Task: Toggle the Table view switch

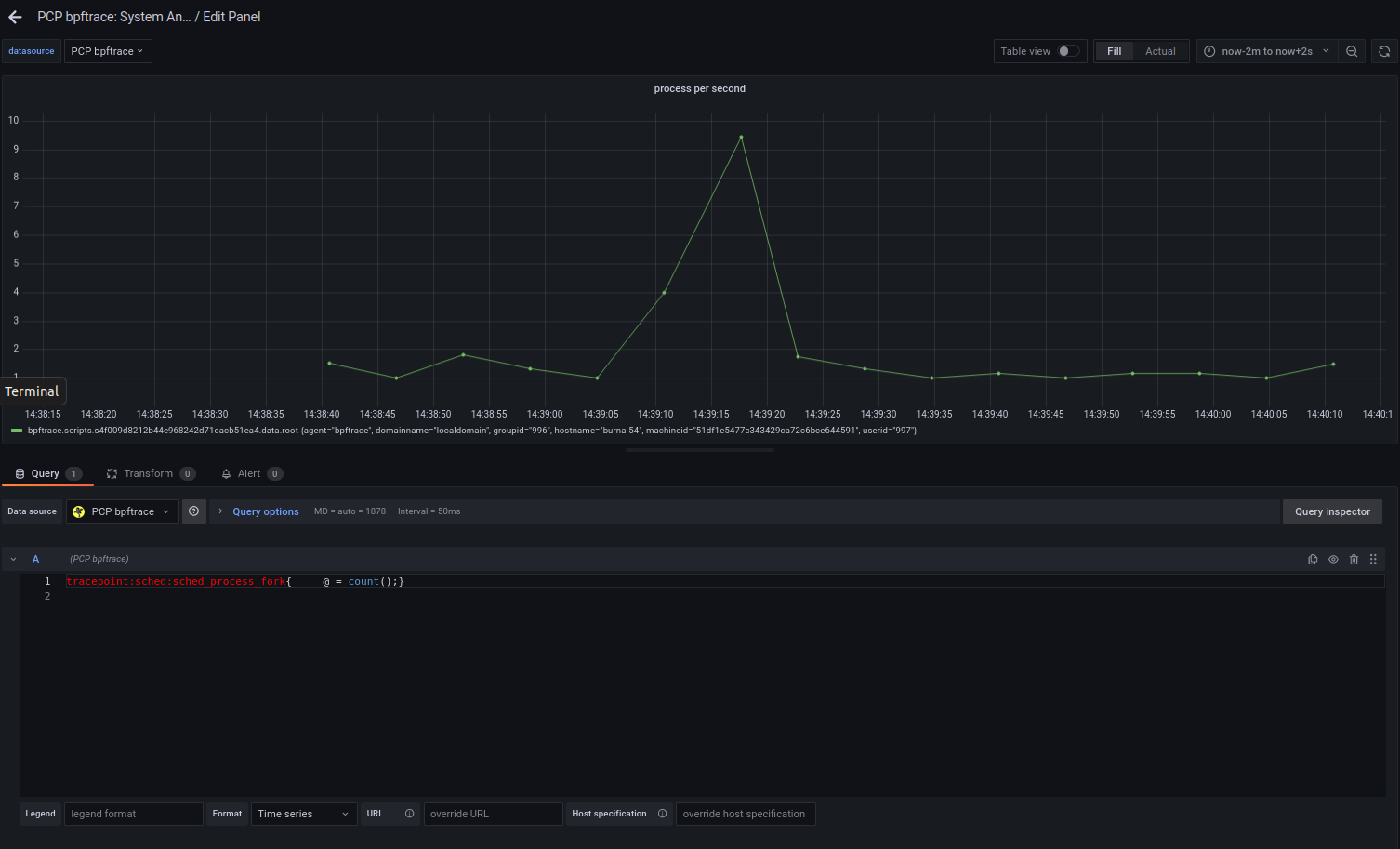Action: (x=1068, y=51)
